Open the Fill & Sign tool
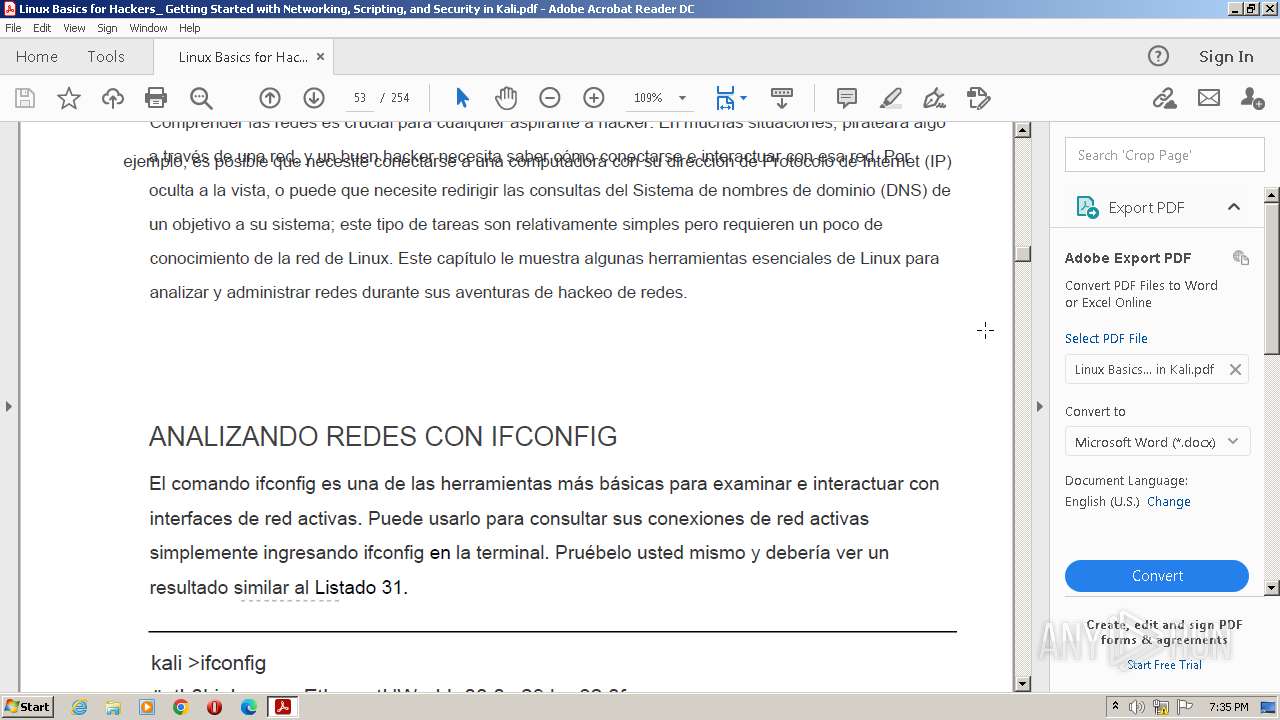This screenshot has width=1280, height=720. 935,98
